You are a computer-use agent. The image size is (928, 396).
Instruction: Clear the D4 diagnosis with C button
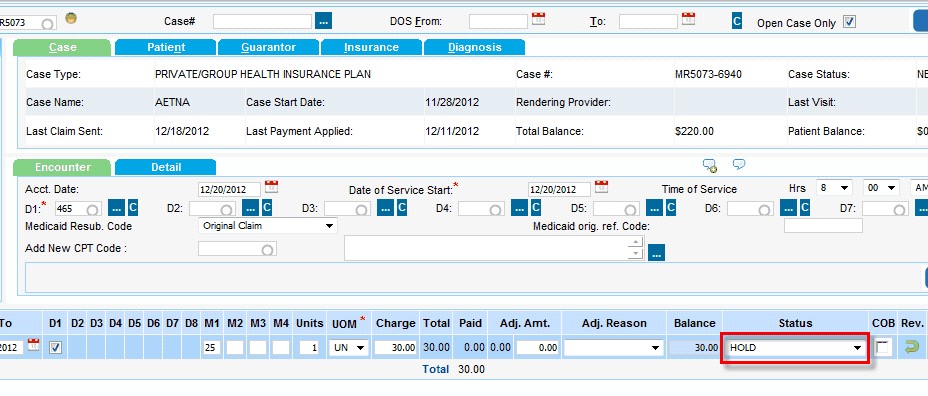point(536,208)
